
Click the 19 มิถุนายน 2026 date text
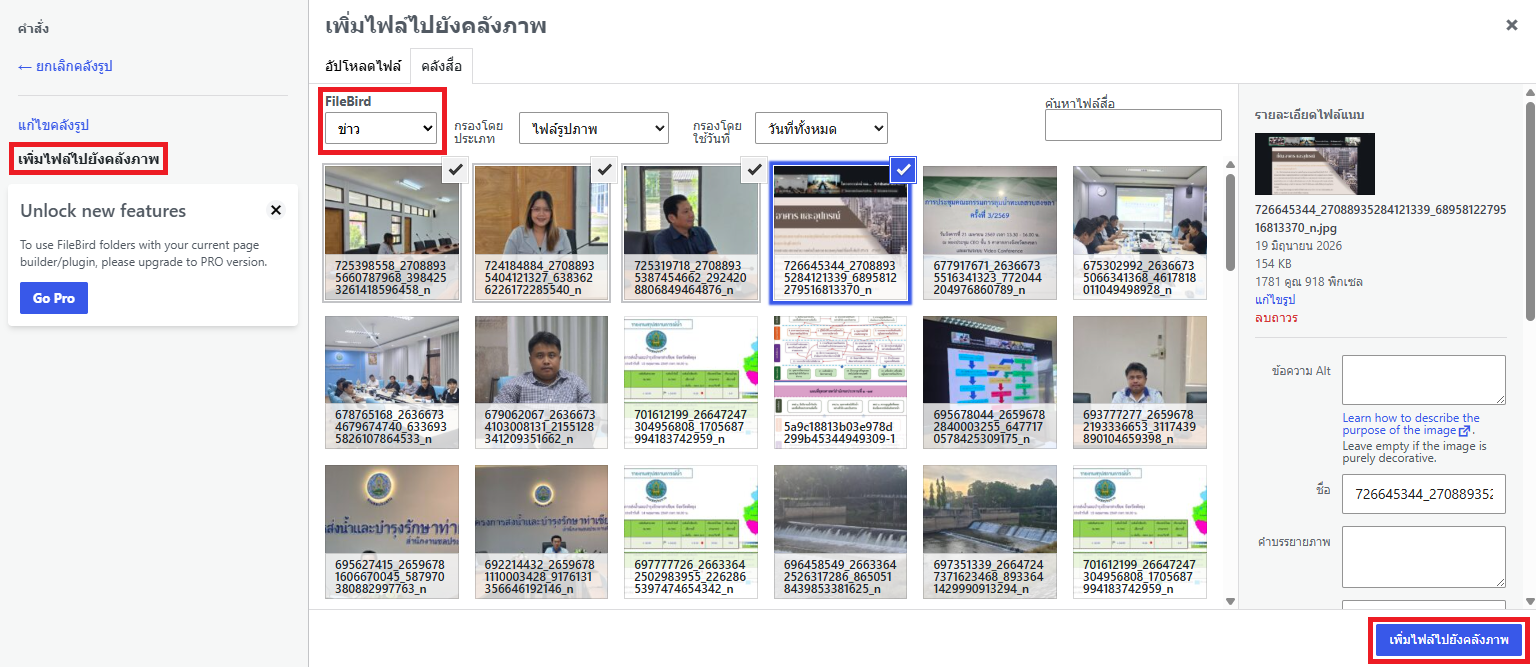(x=1298, y=245)
